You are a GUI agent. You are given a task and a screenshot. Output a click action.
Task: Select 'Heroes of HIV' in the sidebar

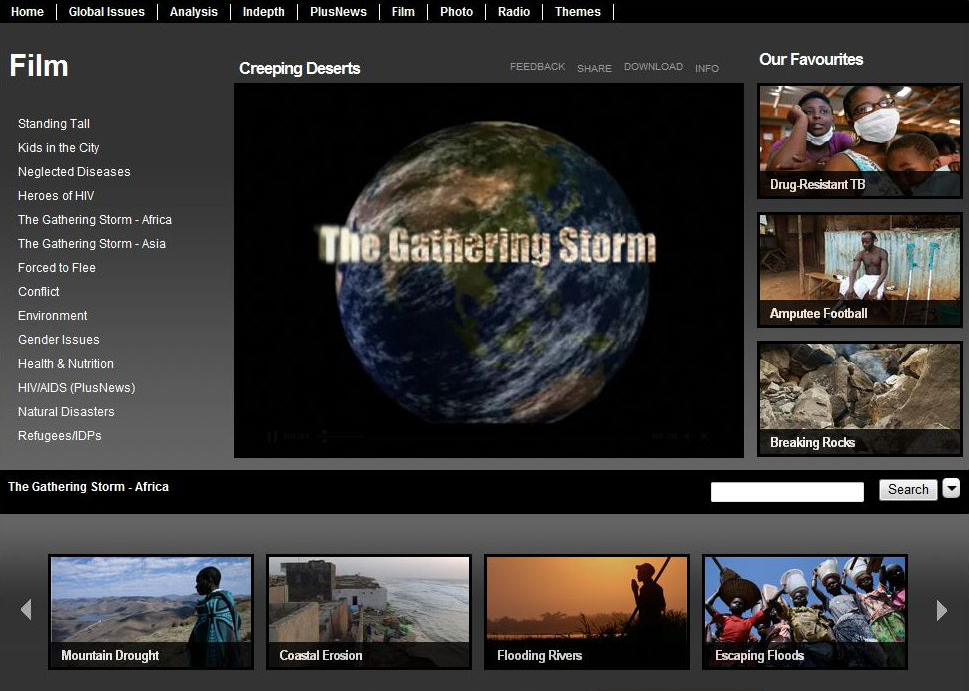click(x=55, y=195)
